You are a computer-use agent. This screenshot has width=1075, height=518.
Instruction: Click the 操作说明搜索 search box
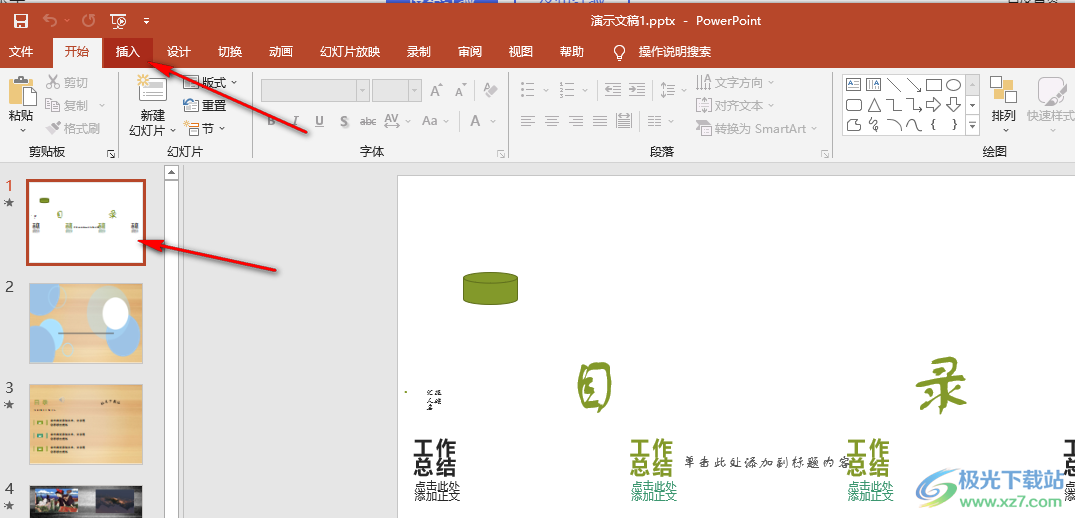point(675,51)
